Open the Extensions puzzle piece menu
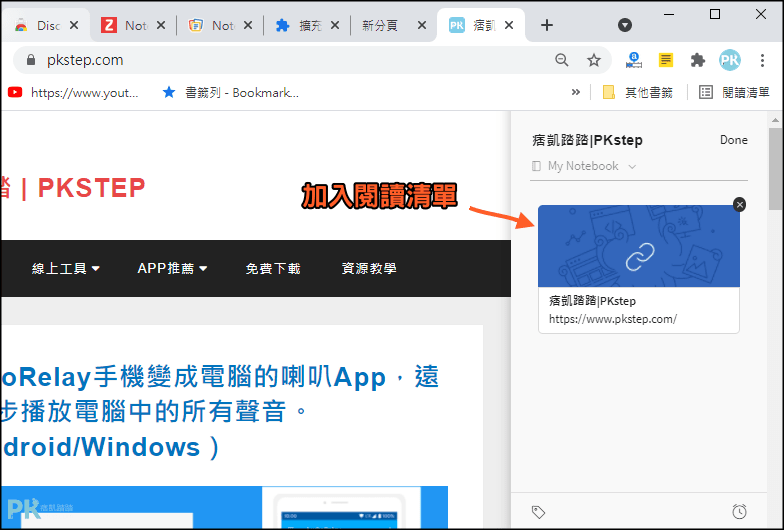This screenshot has height=530, width=784. [x=698, y=60]
